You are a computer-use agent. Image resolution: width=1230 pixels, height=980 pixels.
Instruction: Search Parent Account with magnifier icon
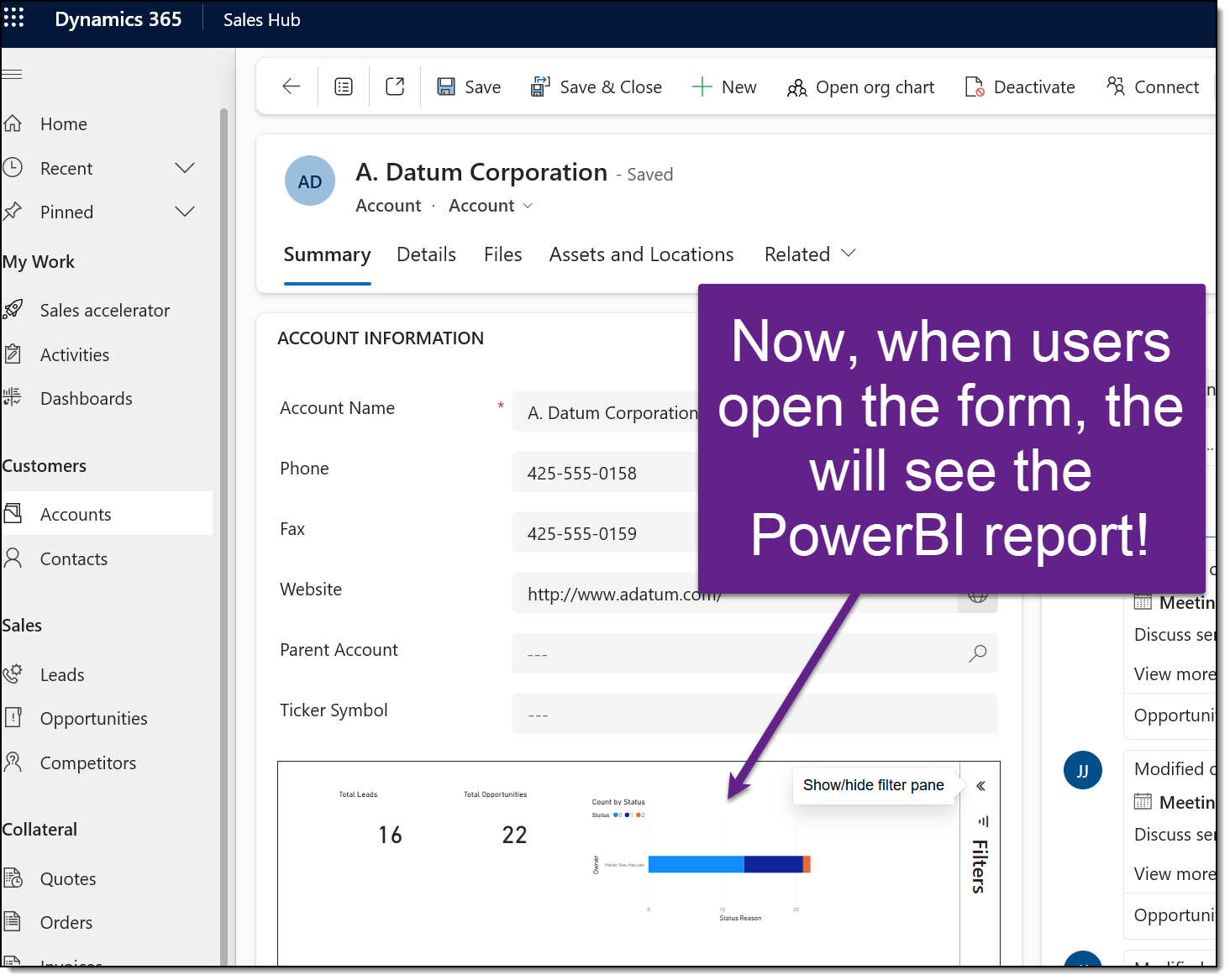pyautogui.click(x=978, y=653)
